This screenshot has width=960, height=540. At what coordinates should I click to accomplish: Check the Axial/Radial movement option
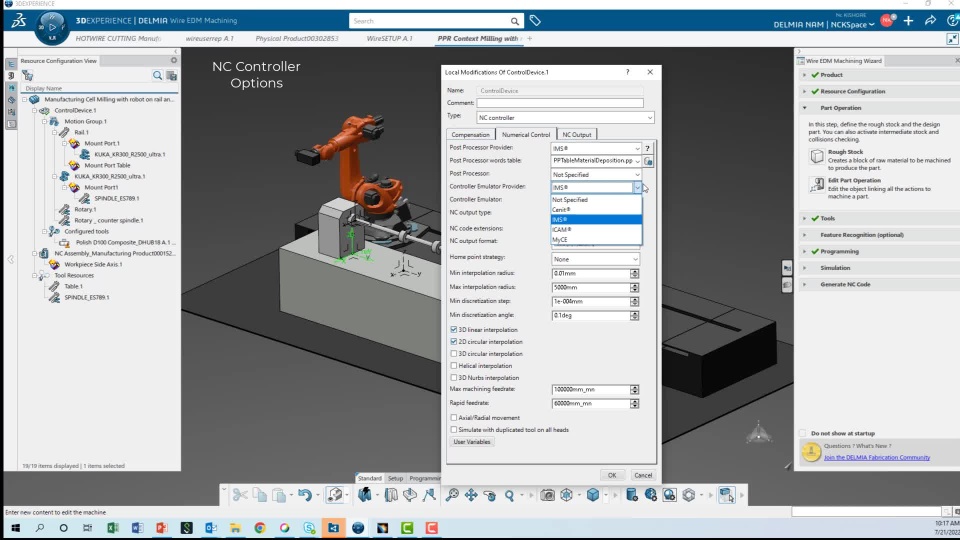454,417
